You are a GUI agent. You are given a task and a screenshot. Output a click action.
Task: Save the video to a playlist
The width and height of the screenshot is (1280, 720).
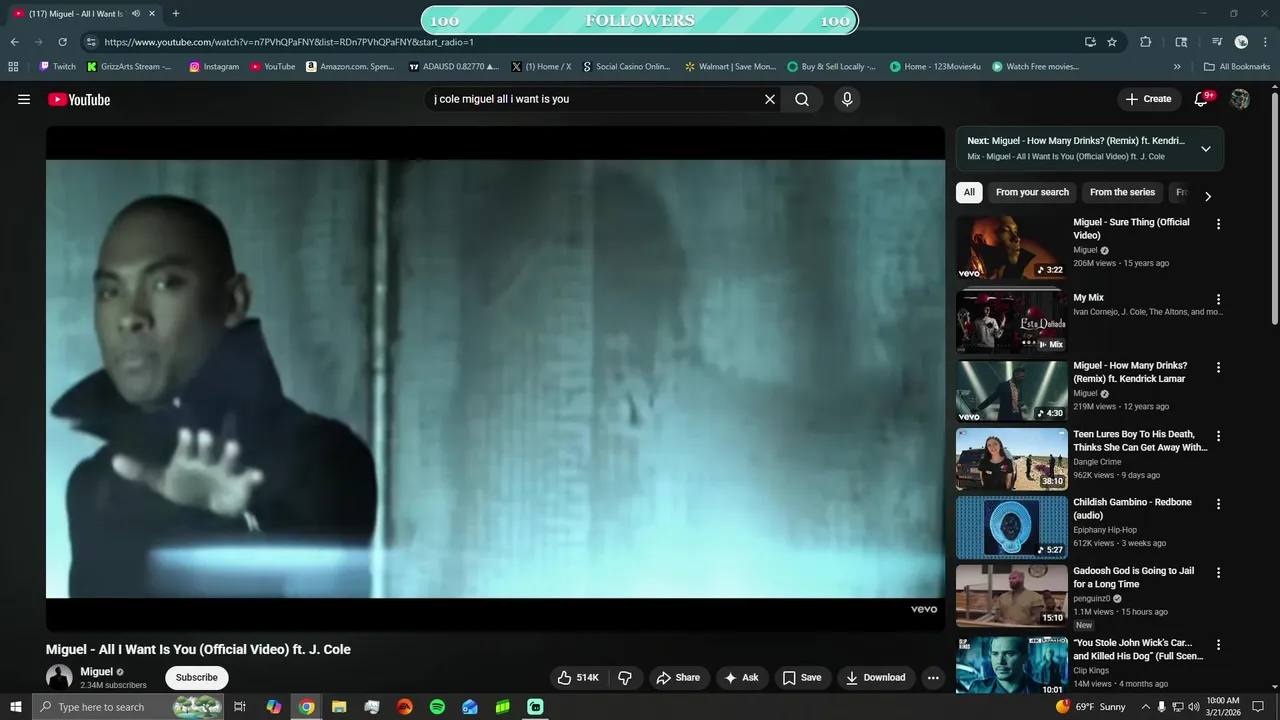pyautogui.click(x=802, y=678)
